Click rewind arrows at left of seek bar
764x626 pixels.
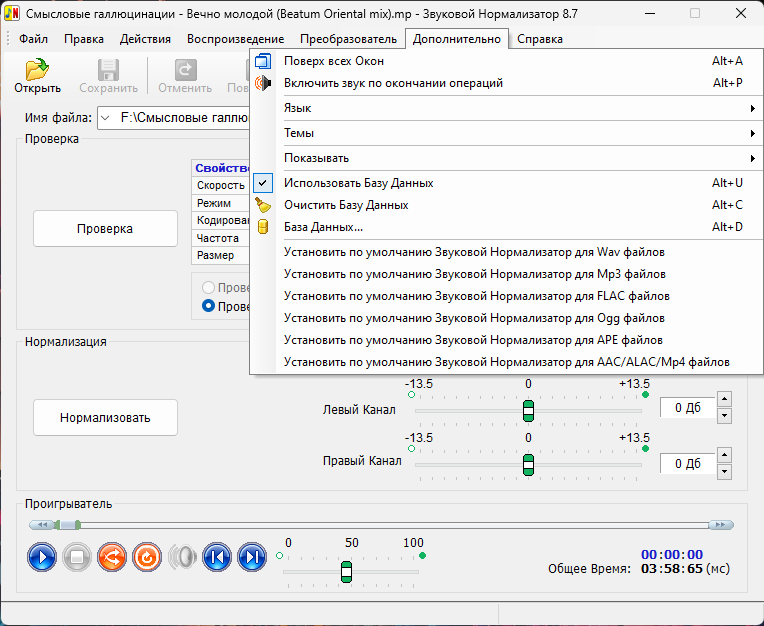pos(42,525)
